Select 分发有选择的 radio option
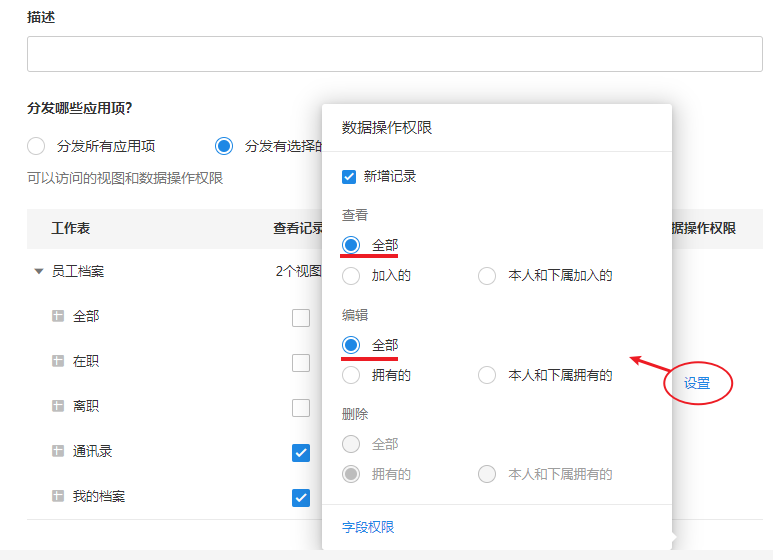Viewport: 773px width, 560px height. (225, 146)
